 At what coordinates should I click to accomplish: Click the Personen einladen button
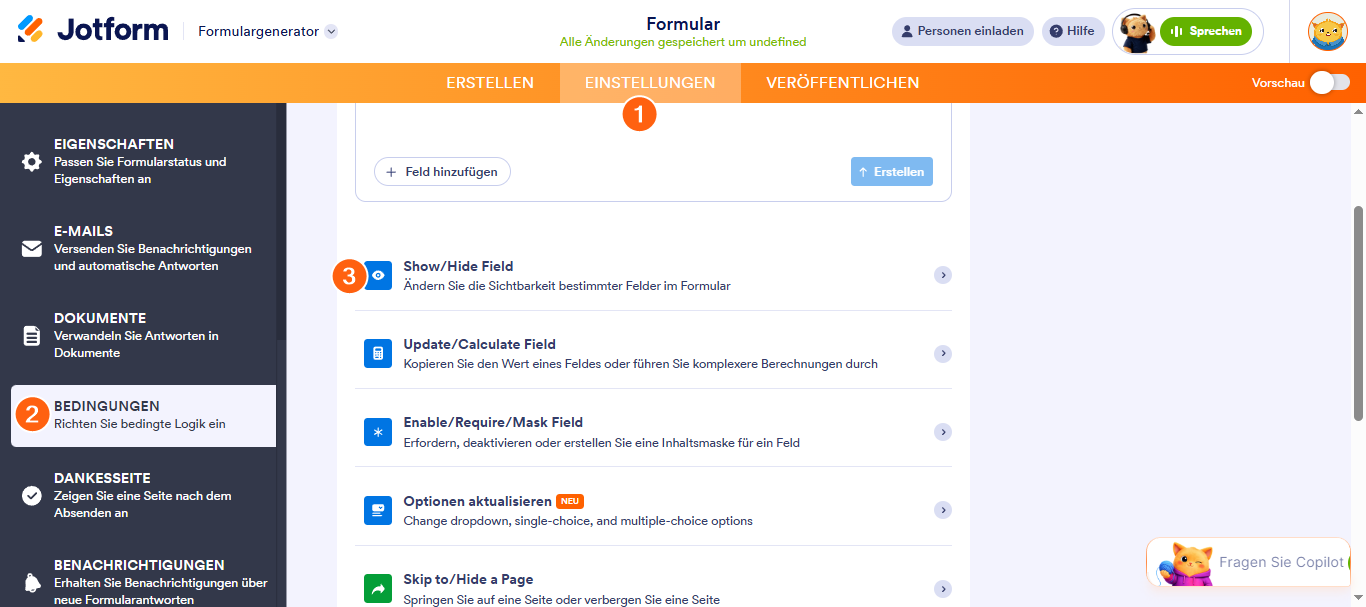pyautogui.click(x=962, y=31)
